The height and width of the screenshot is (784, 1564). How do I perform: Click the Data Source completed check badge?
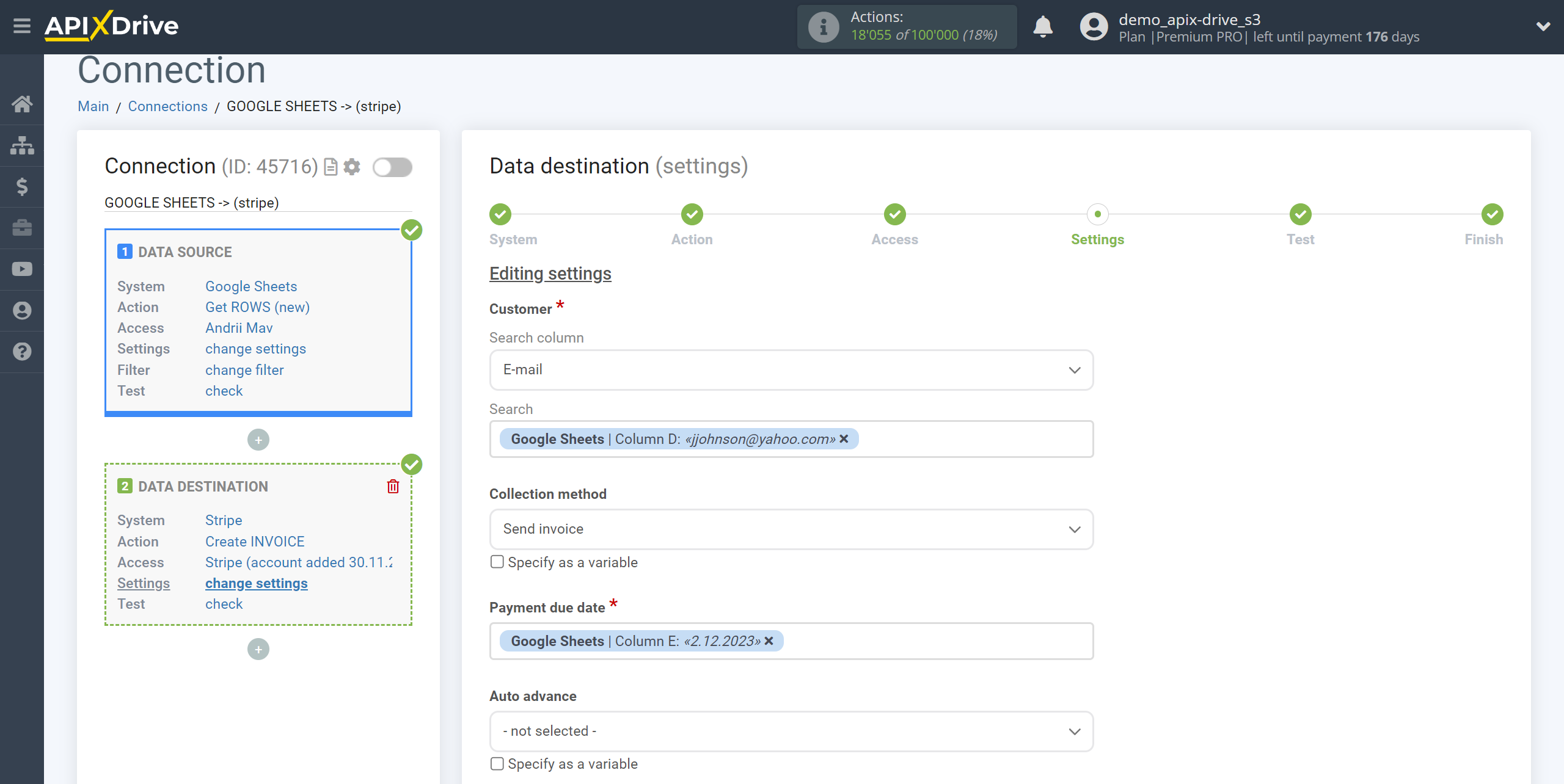pyautogui.click(x=412, y=230)
